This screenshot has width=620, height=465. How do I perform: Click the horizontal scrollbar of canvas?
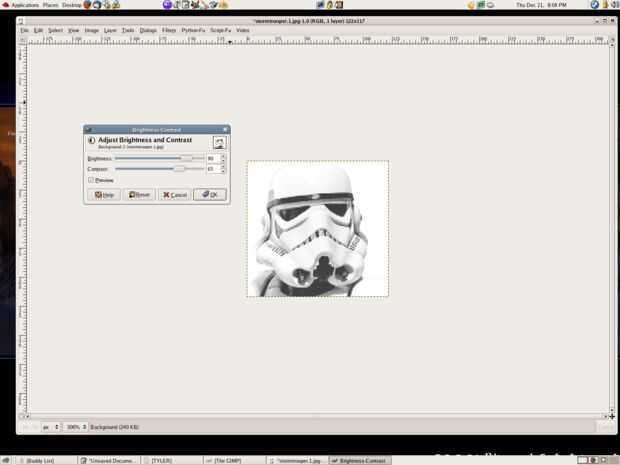(316, 416)
